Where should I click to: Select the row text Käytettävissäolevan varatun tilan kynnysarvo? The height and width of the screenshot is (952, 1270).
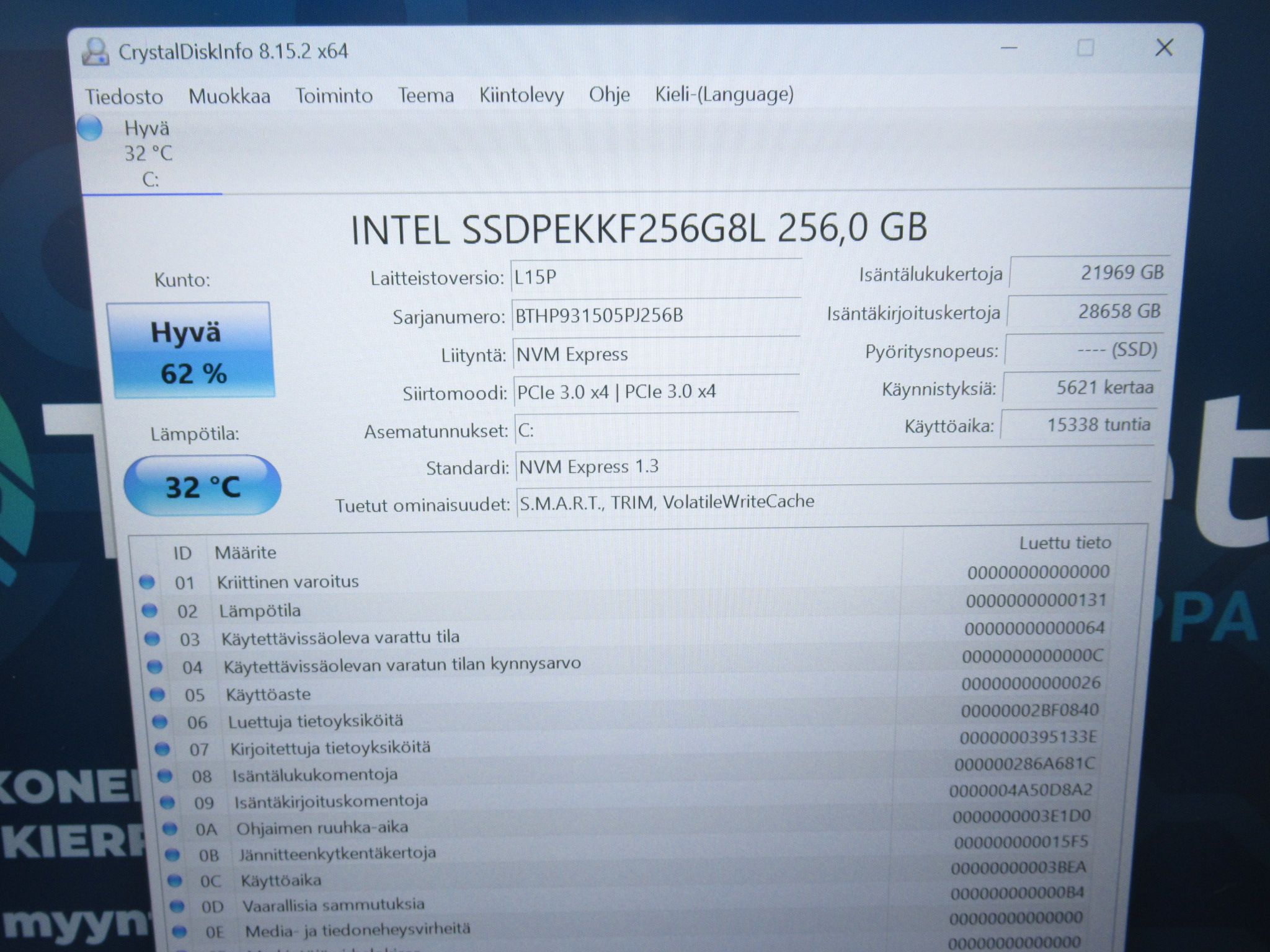(x=402, y=664)
